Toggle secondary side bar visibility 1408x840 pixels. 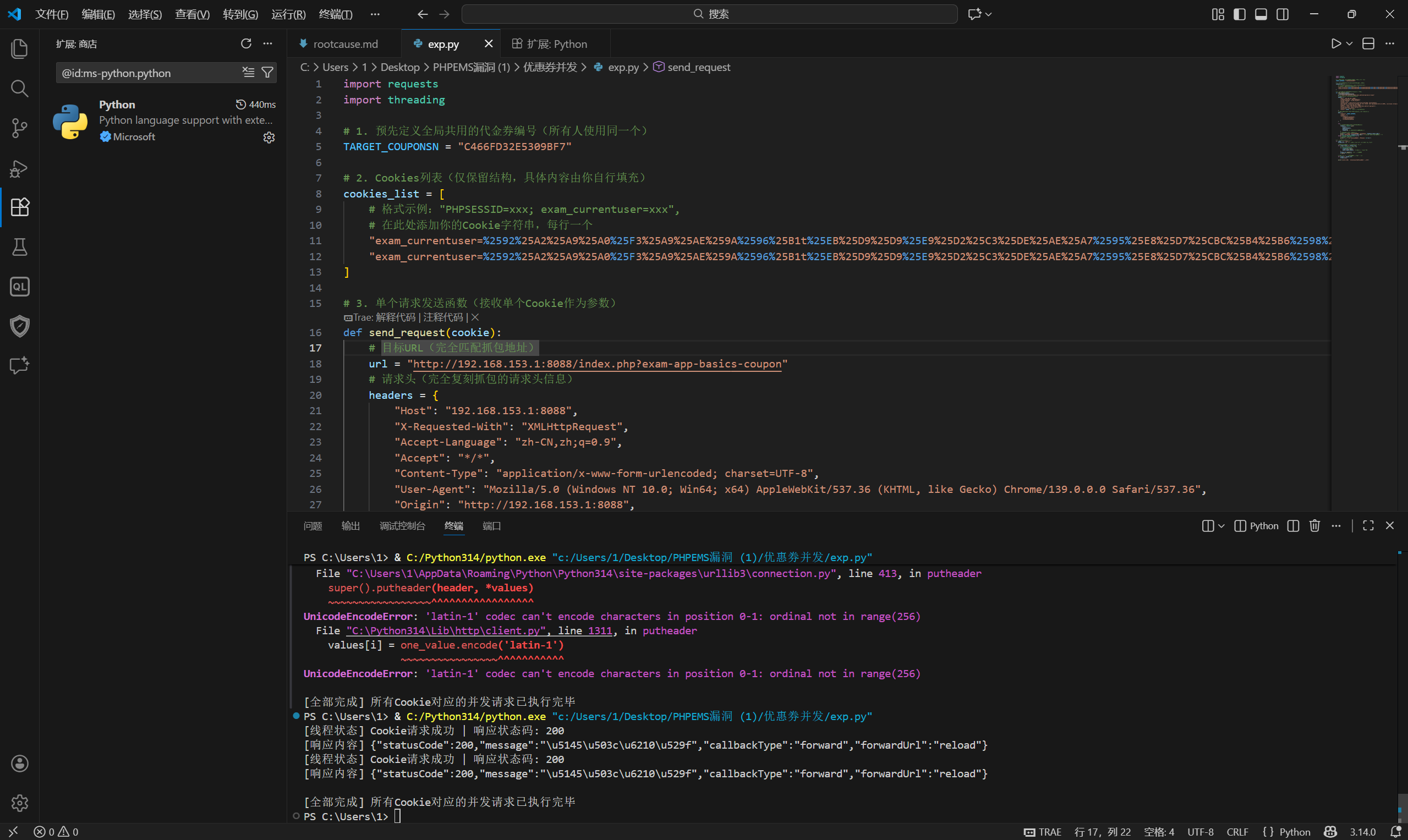pyautogui.click(x=1283, y=14)
